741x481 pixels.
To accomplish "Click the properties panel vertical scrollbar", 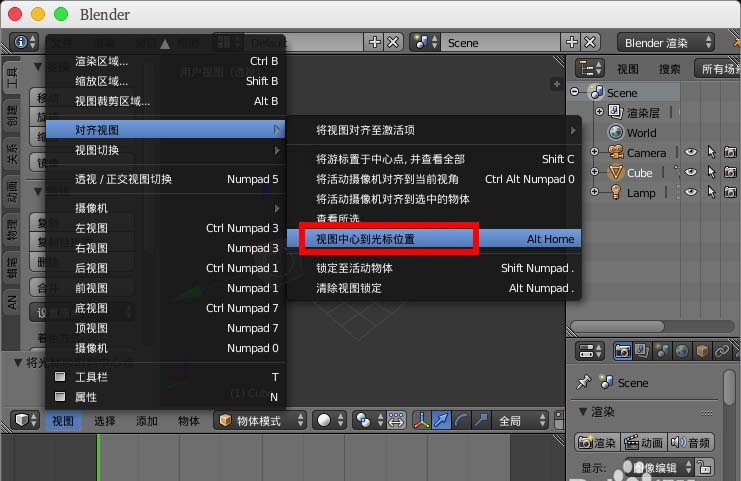I will [730, 387].
